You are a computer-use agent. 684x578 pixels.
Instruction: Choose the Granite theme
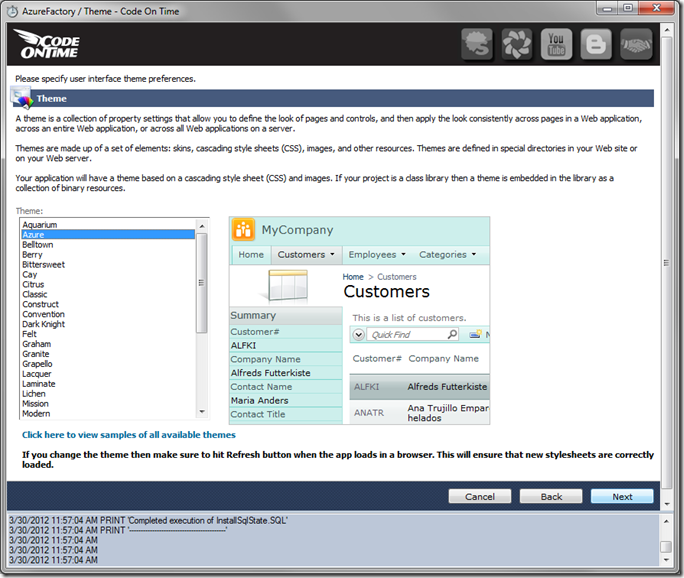click(x=108, y=354)
